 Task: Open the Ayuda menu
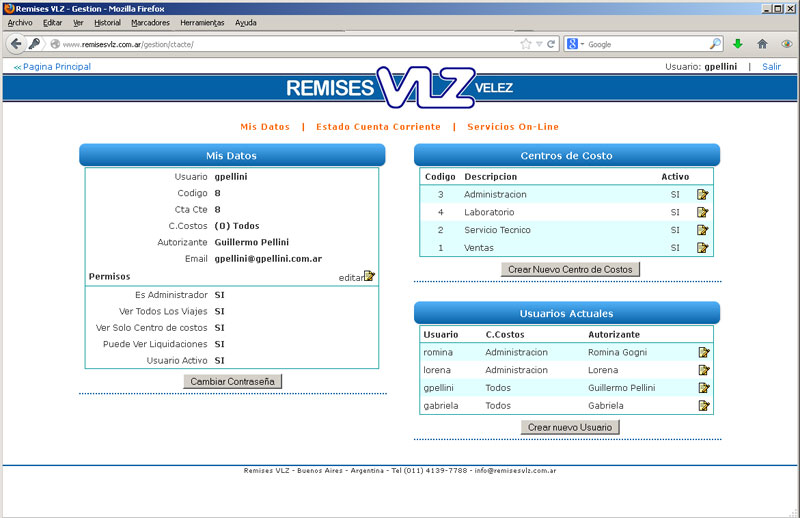click(x=245, y=22)
